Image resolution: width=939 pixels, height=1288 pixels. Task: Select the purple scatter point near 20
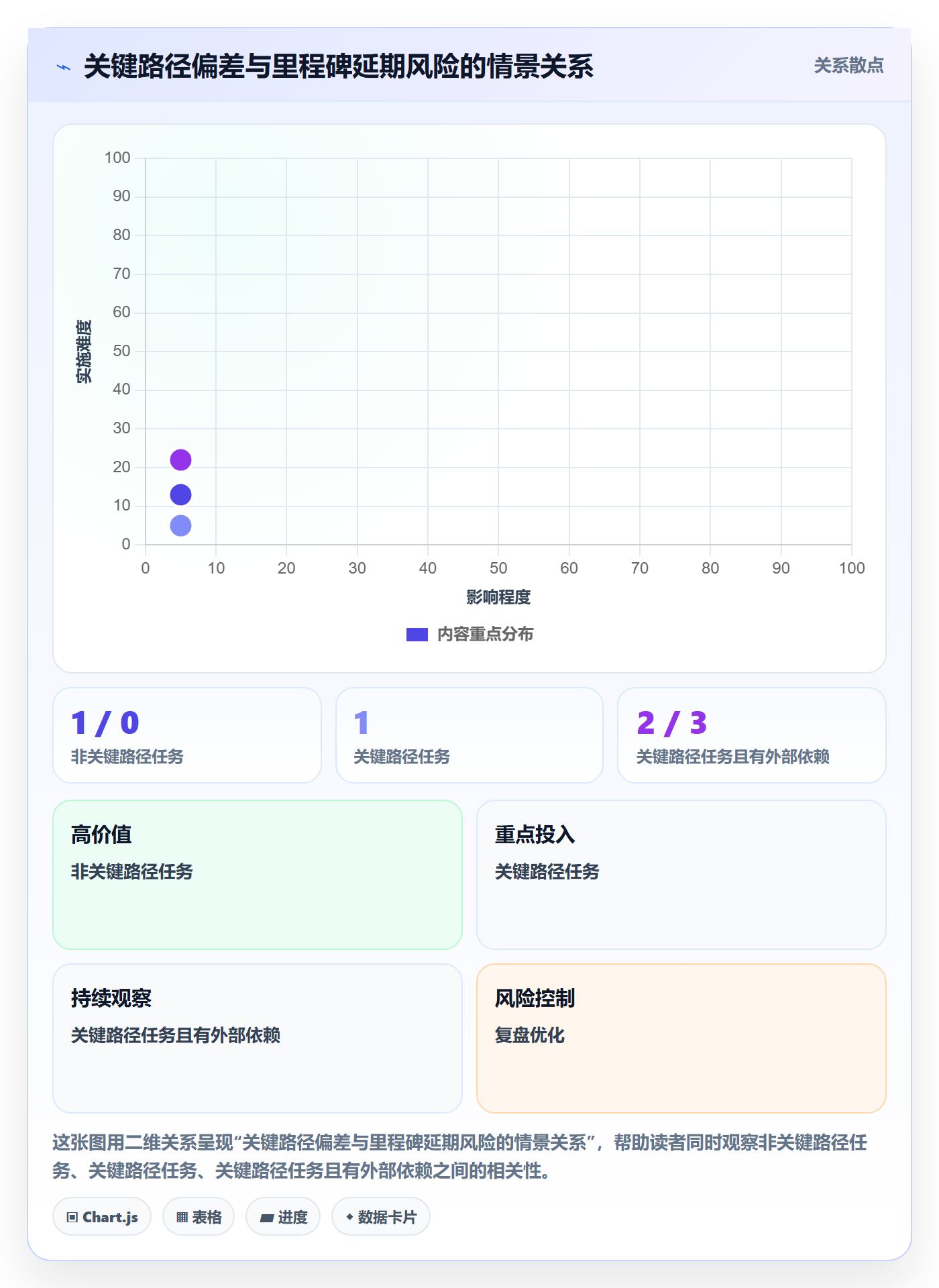[x=180, y=460]
